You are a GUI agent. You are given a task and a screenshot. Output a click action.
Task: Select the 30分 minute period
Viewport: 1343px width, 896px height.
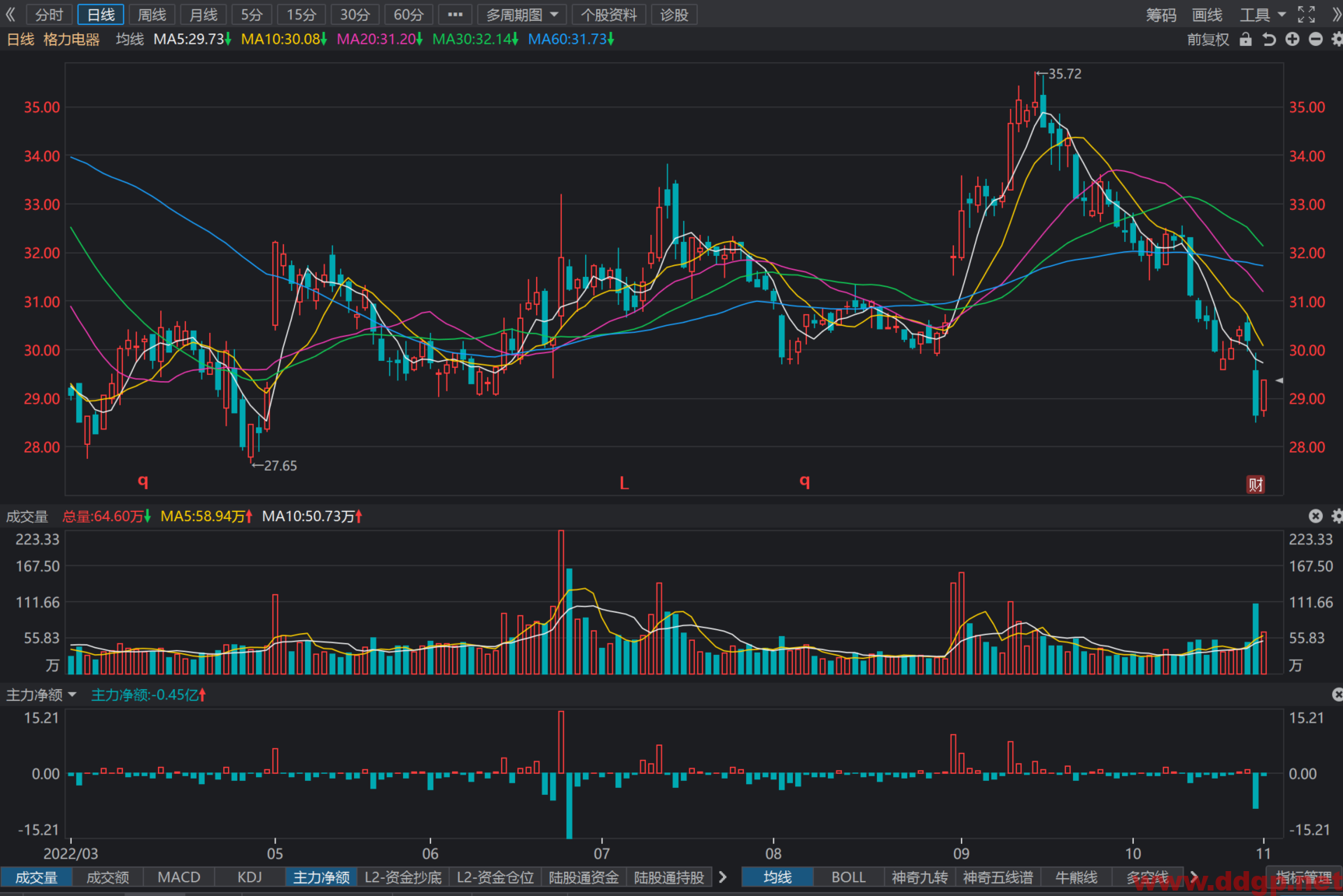point(355,14)
